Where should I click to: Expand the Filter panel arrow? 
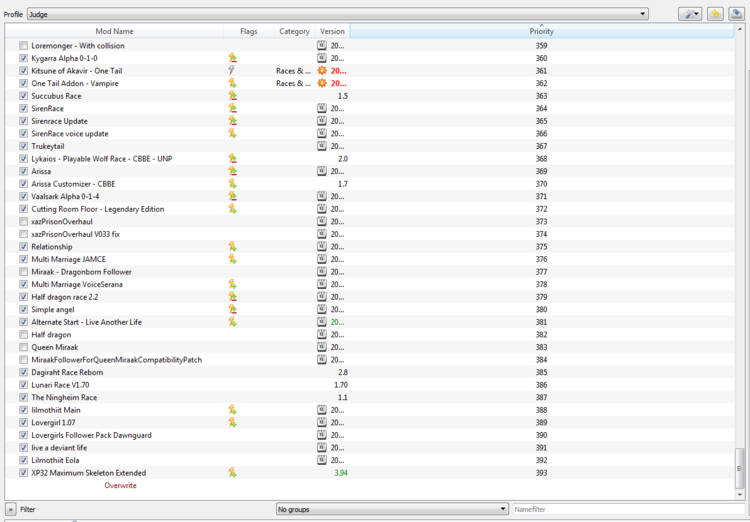[x=11, y=510]
